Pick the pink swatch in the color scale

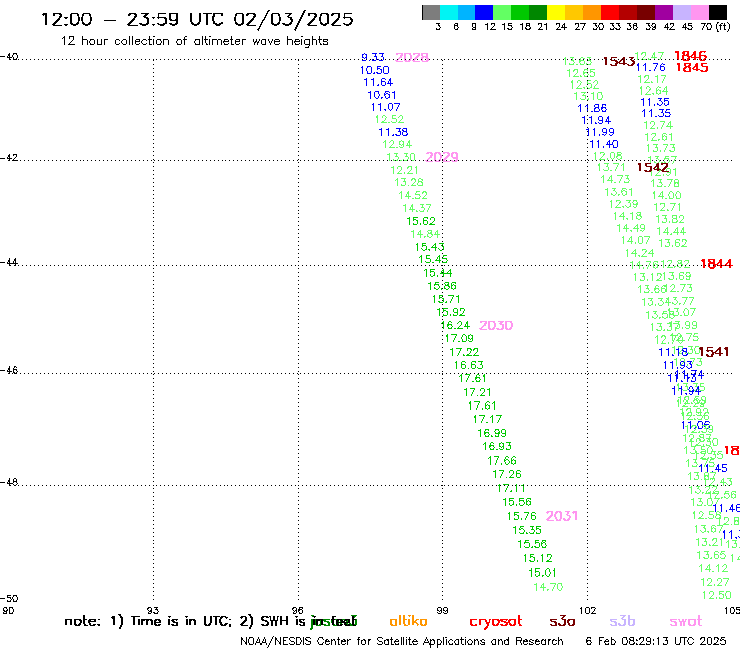click(x=700, y=12)
